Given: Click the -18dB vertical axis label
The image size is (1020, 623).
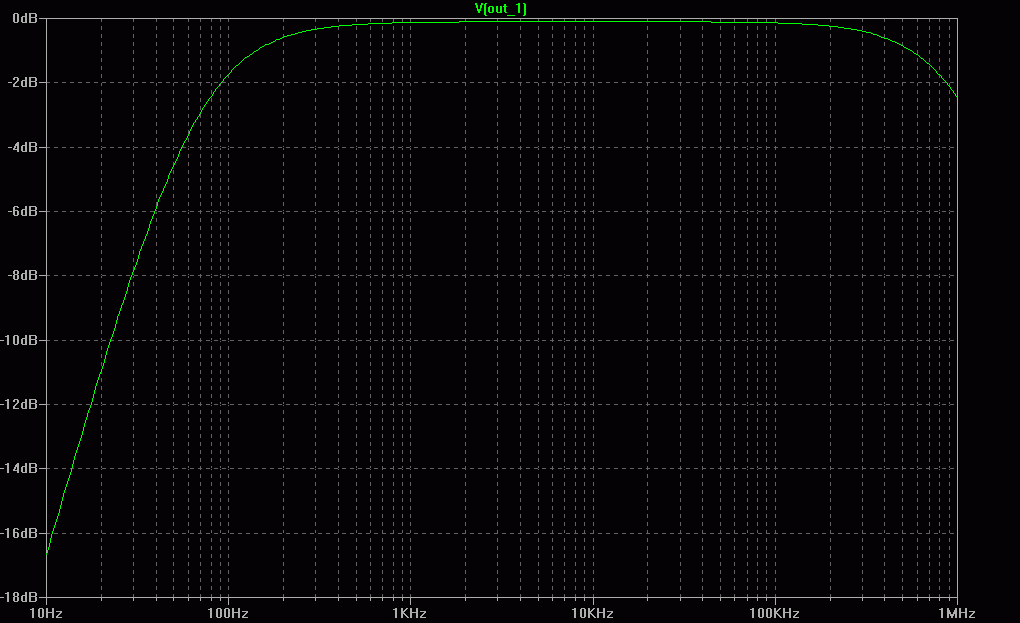Looking at the screenshot, I should pos(20,597).
